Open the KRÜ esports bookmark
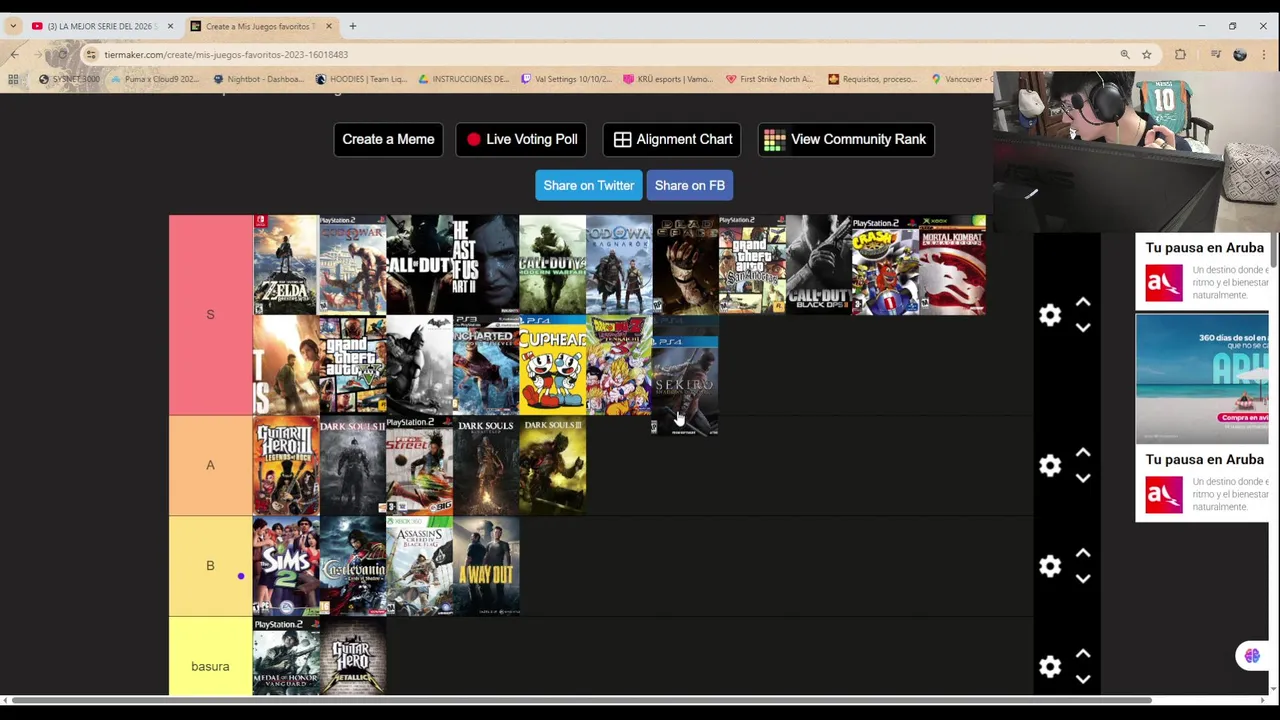1280x720 pixels. [x=668, y=79]
